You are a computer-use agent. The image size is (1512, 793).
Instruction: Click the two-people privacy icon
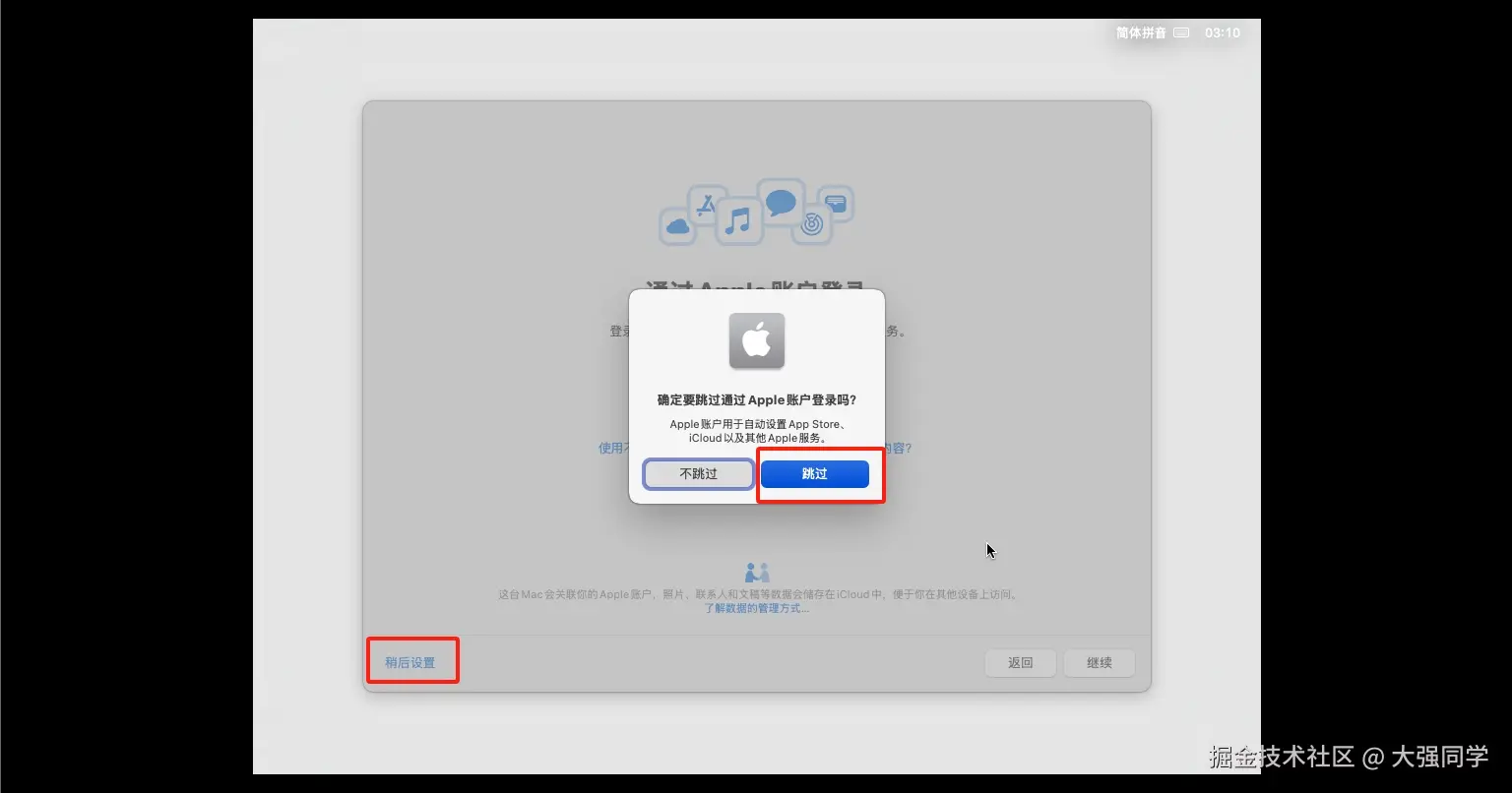tap(756, 573)
